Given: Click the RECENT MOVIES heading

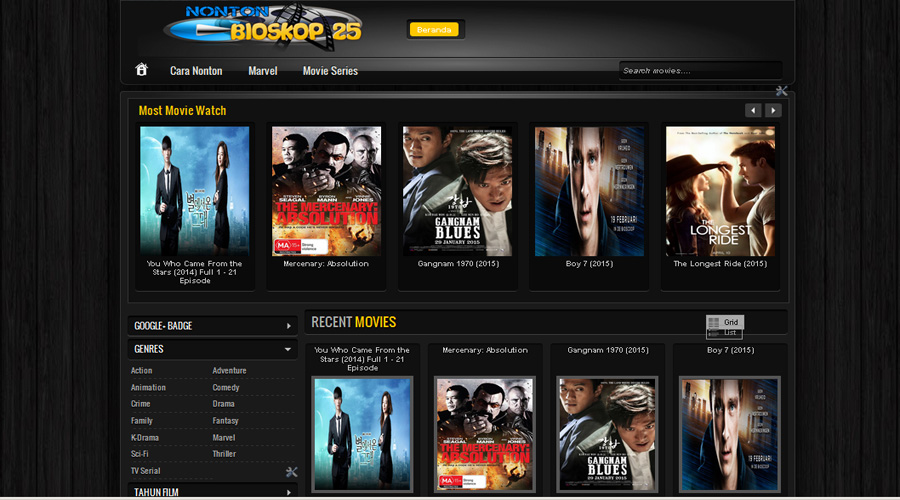Looking at the screenshot, I should pyautogui.click(x=354, y=322).
